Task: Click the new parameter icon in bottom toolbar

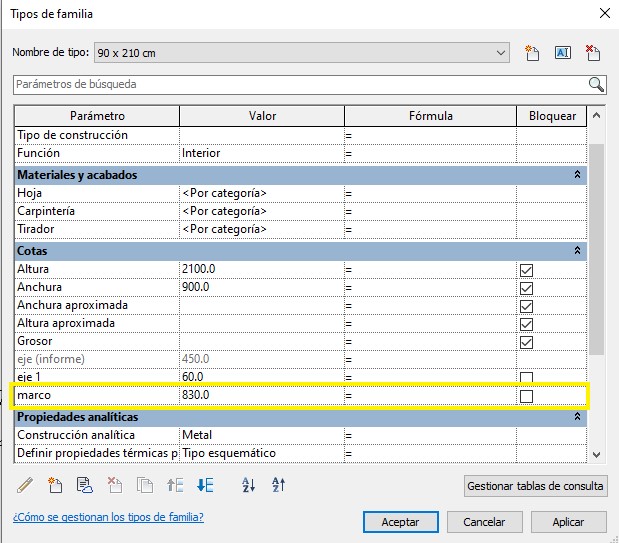Action: (x=56, y=485)
